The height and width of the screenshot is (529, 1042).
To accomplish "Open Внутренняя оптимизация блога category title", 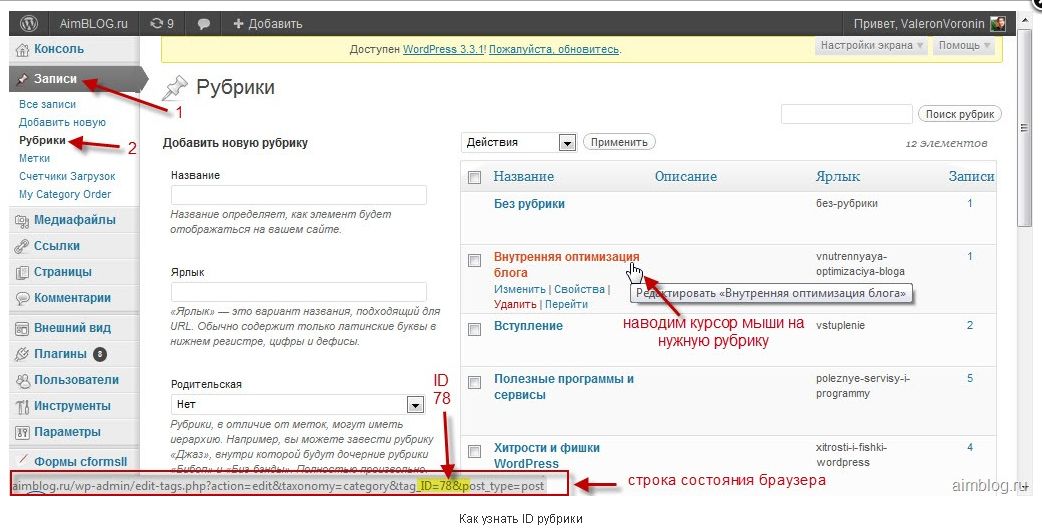I will (x=567, y=264).
